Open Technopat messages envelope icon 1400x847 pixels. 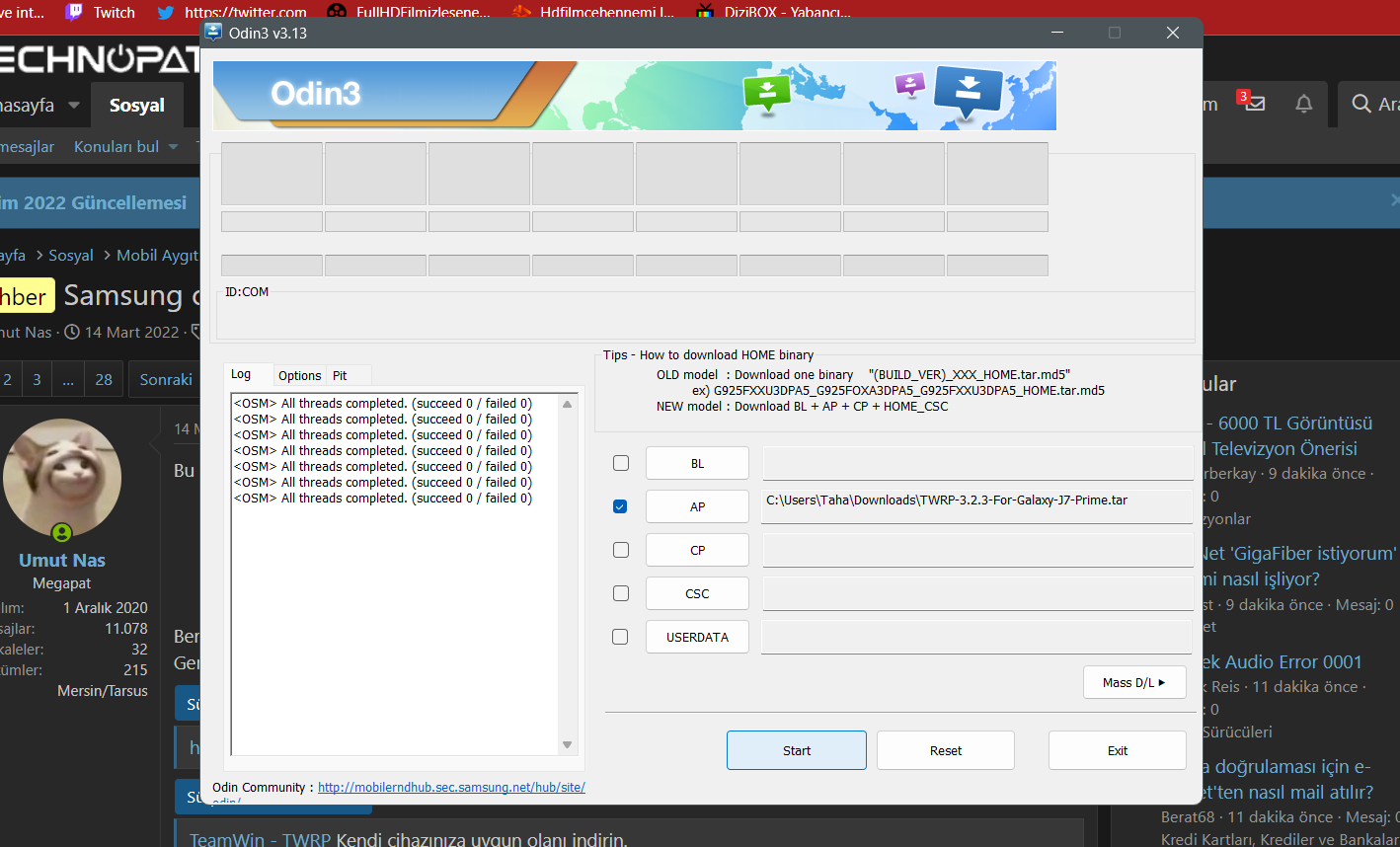[1255, 104]
